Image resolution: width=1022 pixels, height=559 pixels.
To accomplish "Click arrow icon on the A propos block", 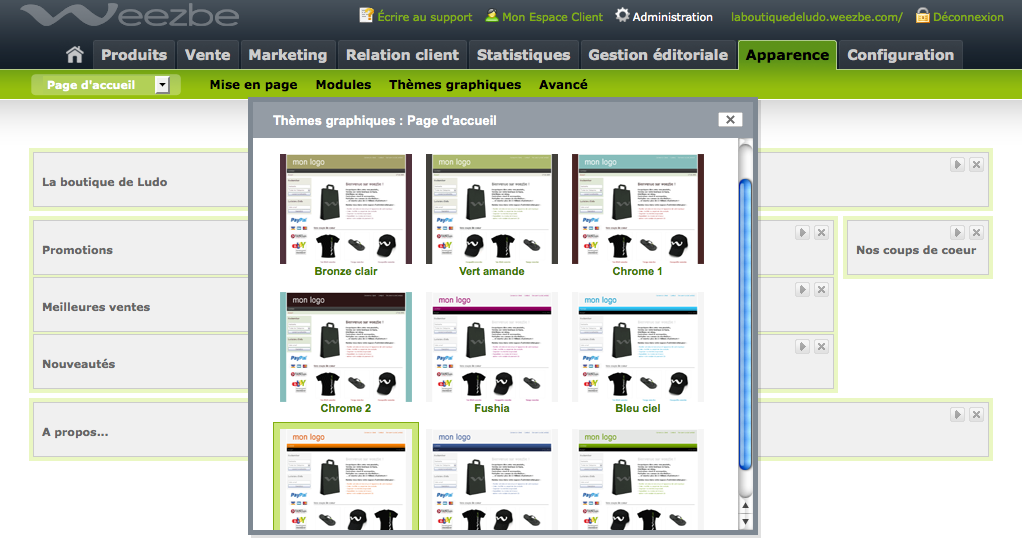I will pyautogui.click(x=957, y=414).
